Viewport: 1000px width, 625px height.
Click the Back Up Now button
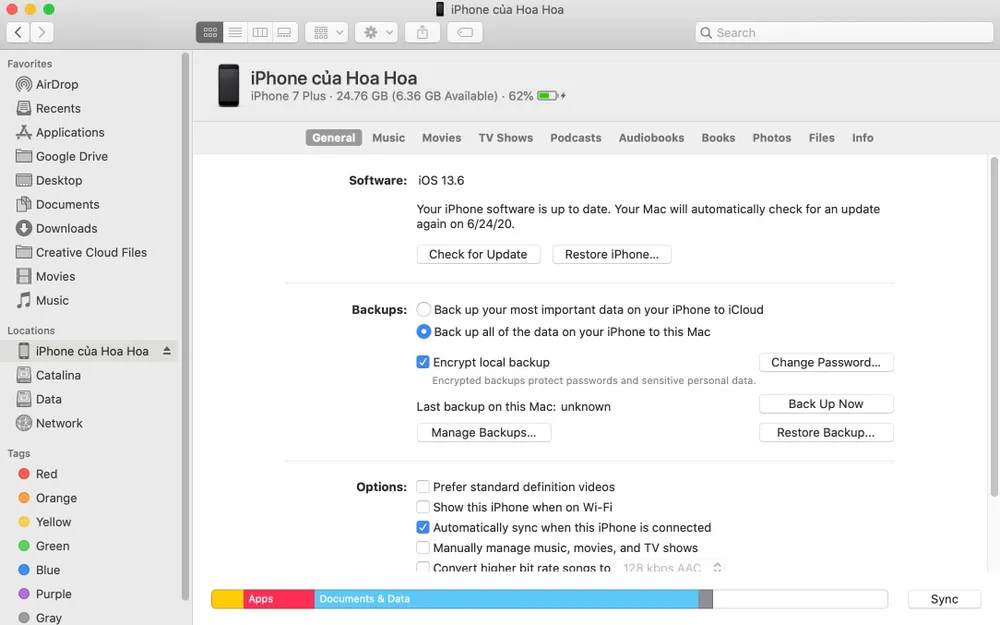(x=826, y=404)
